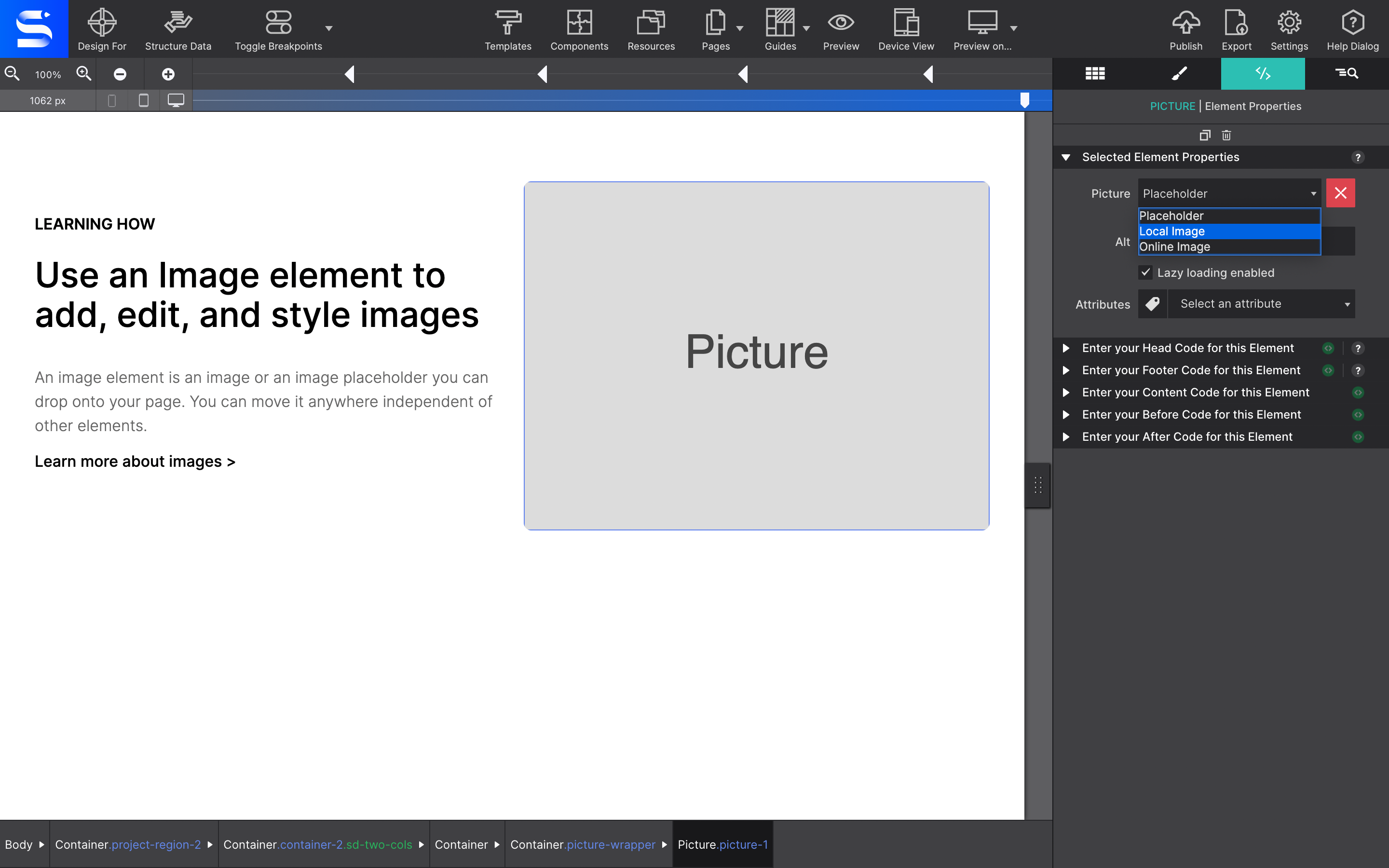This screenshot has height=868, width=1389.
Task: Click the blue breakpoint marker on the ruler
Action: 1025,100
